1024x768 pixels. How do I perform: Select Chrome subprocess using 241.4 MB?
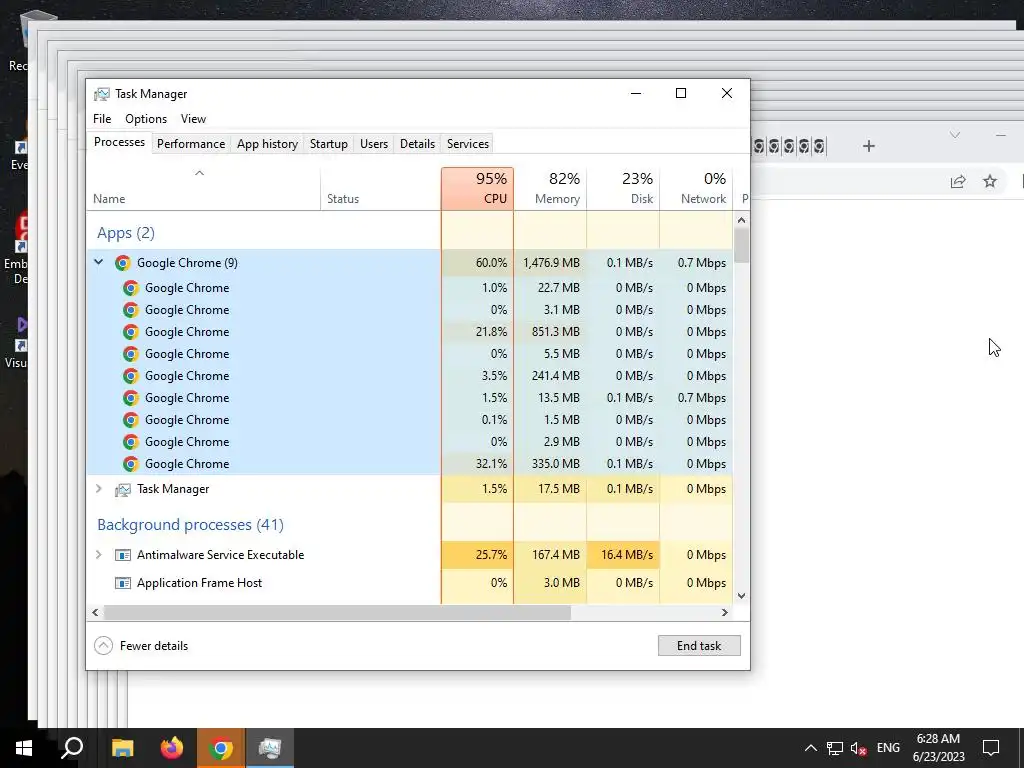409,376
